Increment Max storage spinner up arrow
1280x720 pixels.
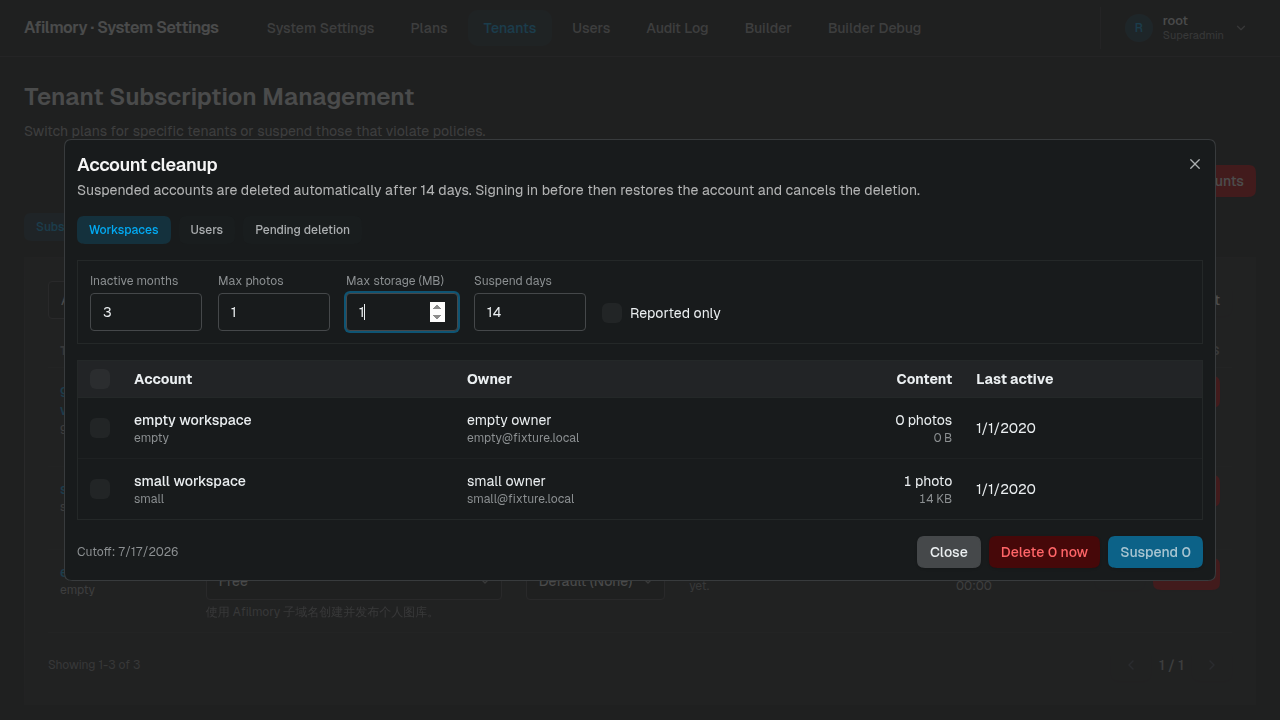point(437,307)
